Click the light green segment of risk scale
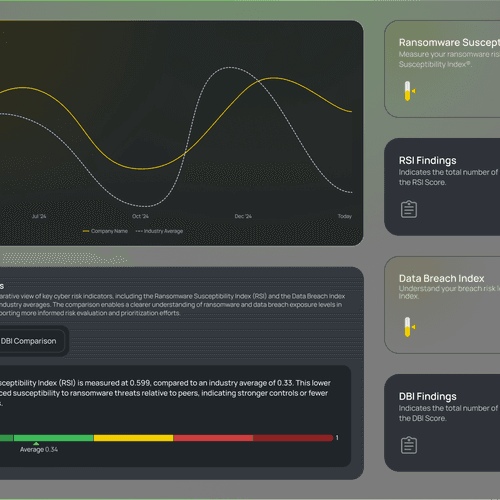This screenshot has width=500, height=500. click(x=53, y=438)
